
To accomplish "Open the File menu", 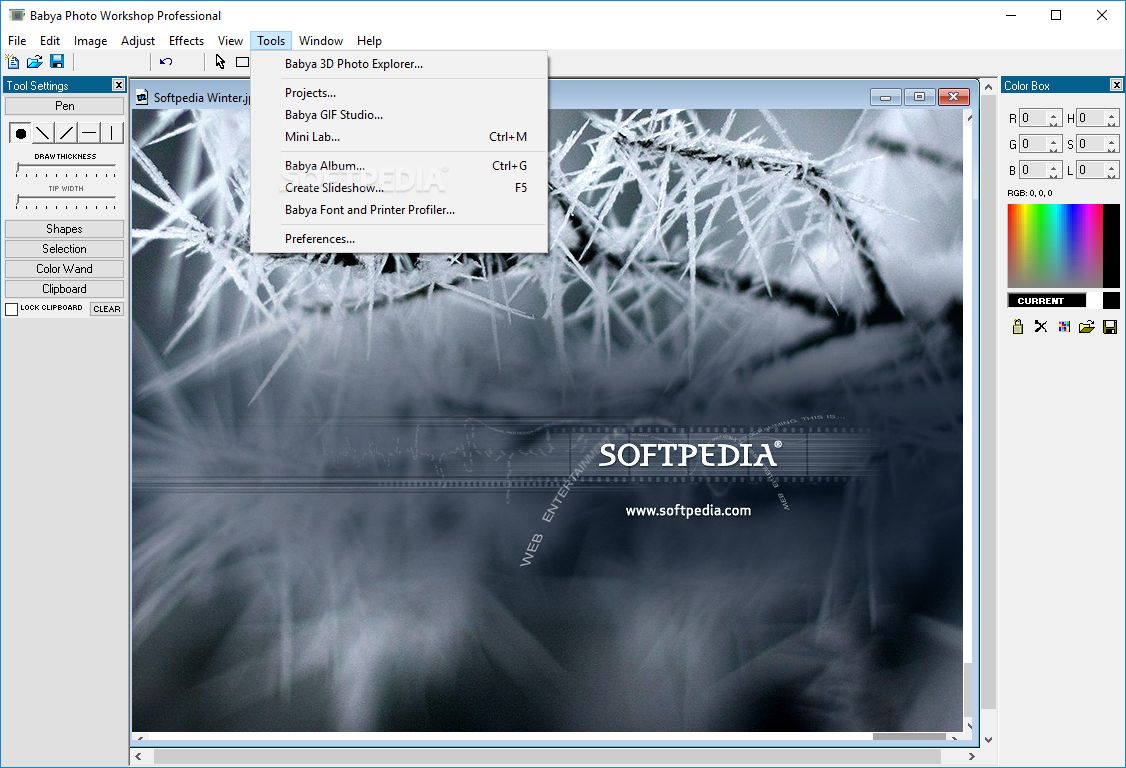I will pyautogui.click(x=17, y=41).
